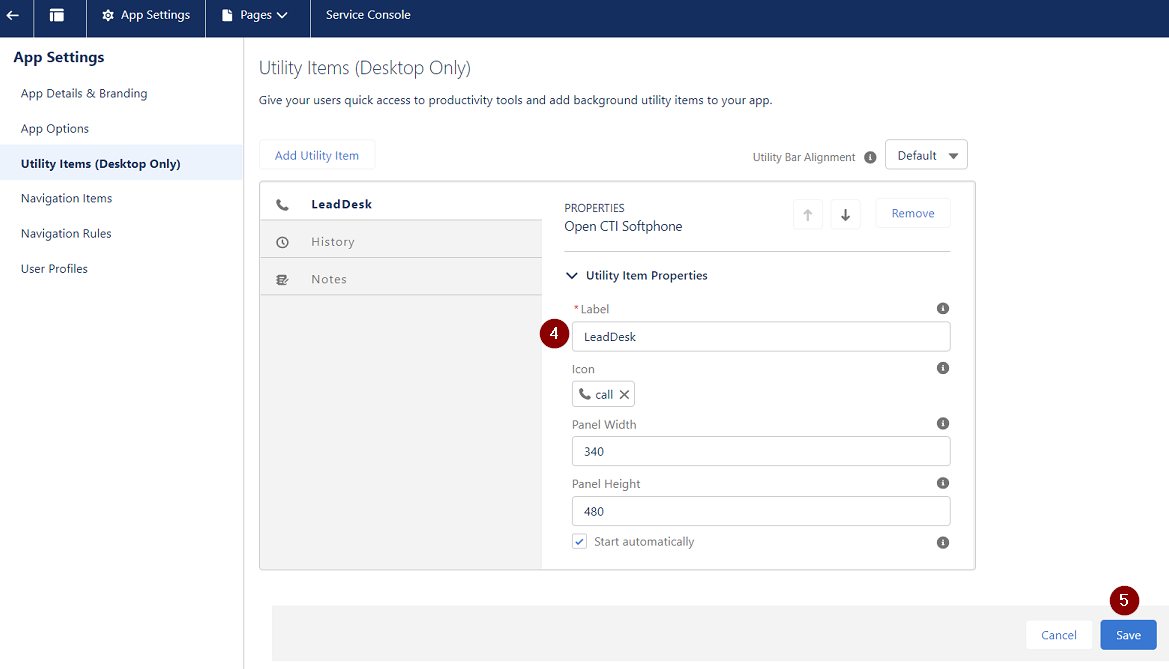Viewport: 1169px width, 669px height.
Task: Show info tooltip for Panel Width
Action: pos(943,424)
